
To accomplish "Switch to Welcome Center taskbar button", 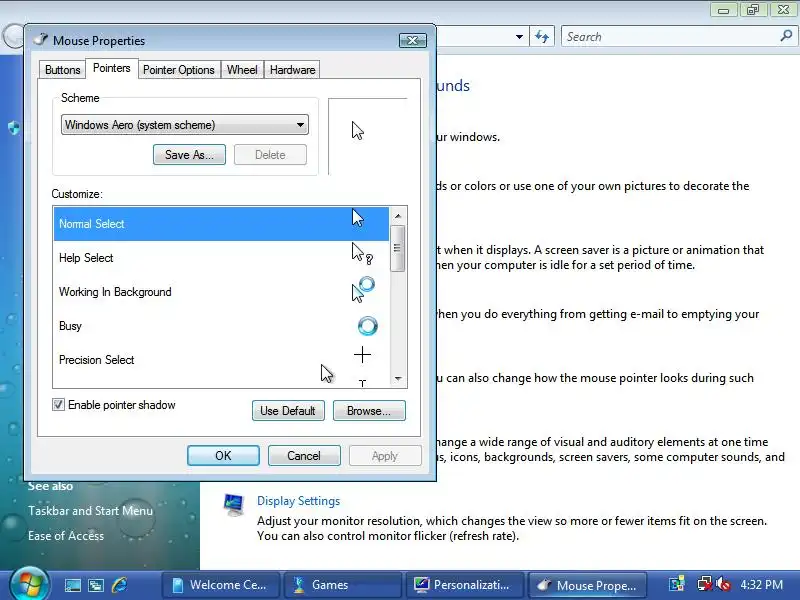I will 221,585.
